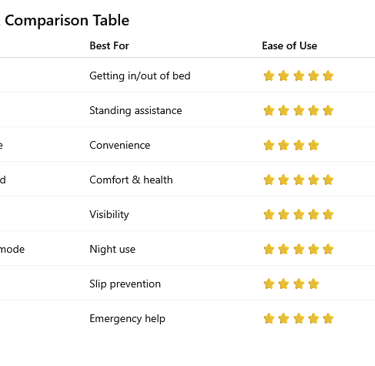The height and width of the screenshot is (366, 375).
Task: Click the Convenience cell text
Action: tap(120, 145)
